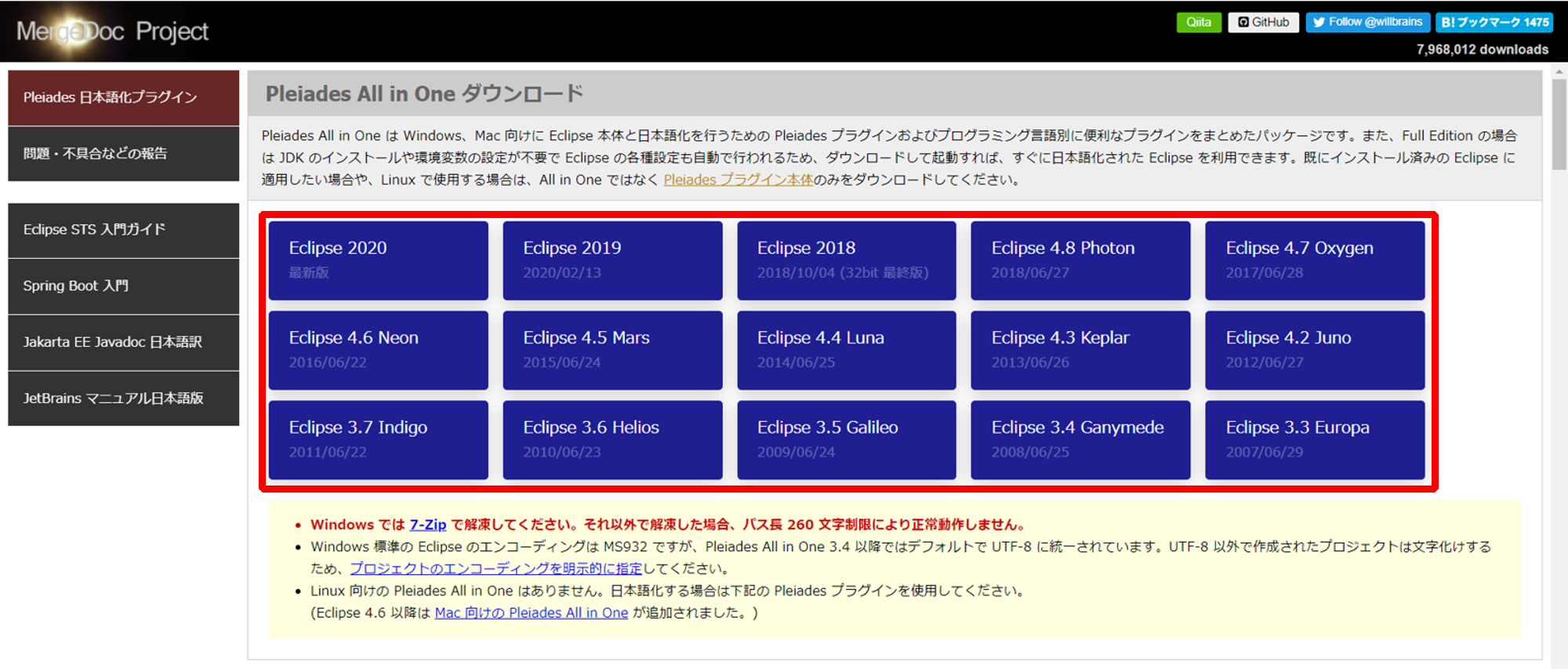Image resolution: width=1568 pixels, height=669 pixels.
Task: Open Mac 向けの Pleiades All in One link
Action: click(x=532, y=613)
